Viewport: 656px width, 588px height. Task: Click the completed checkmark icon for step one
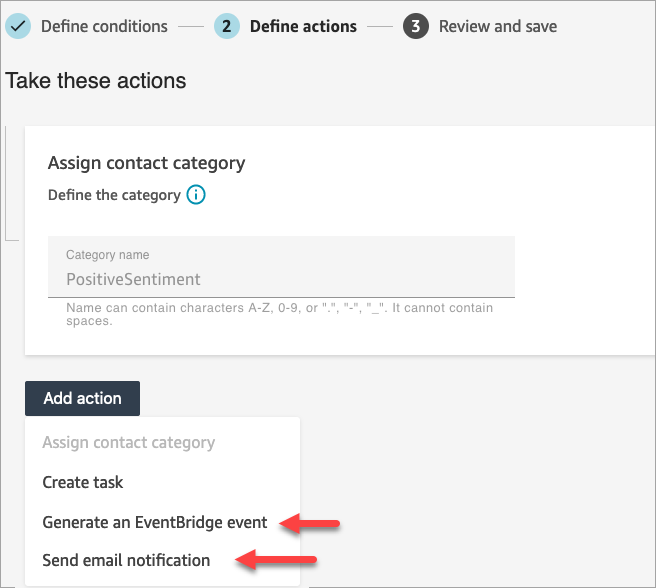(x=17, y=26)
